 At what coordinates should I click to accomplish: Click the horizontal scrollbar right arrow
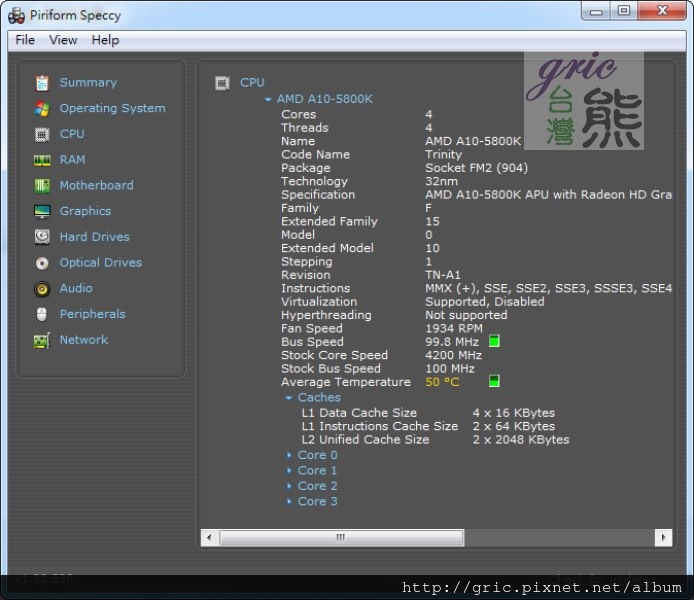663,537
